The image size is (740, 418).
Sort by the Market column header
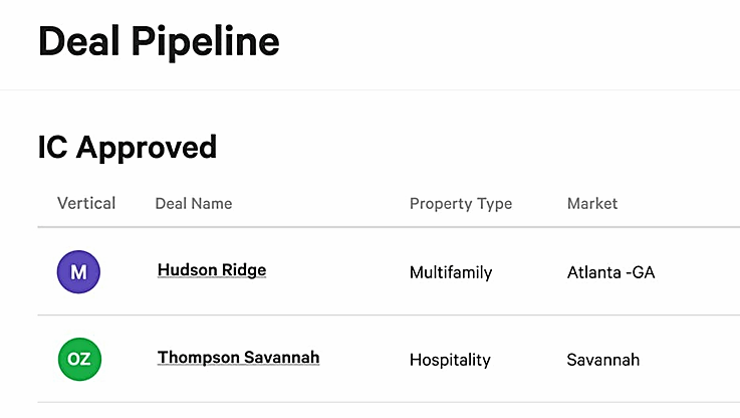click(592, 203)
